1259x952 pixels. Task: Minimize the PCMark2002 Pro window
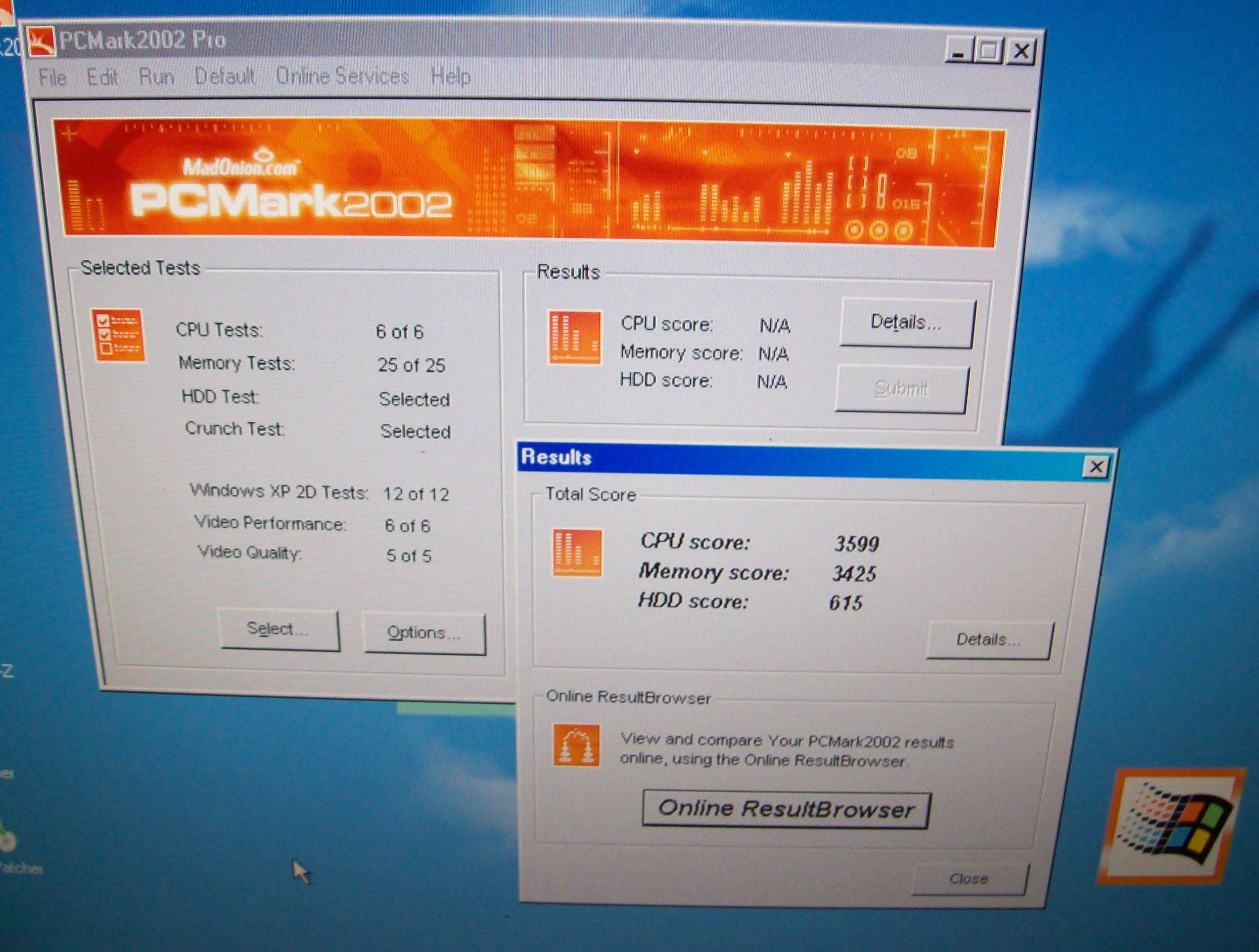958,51
